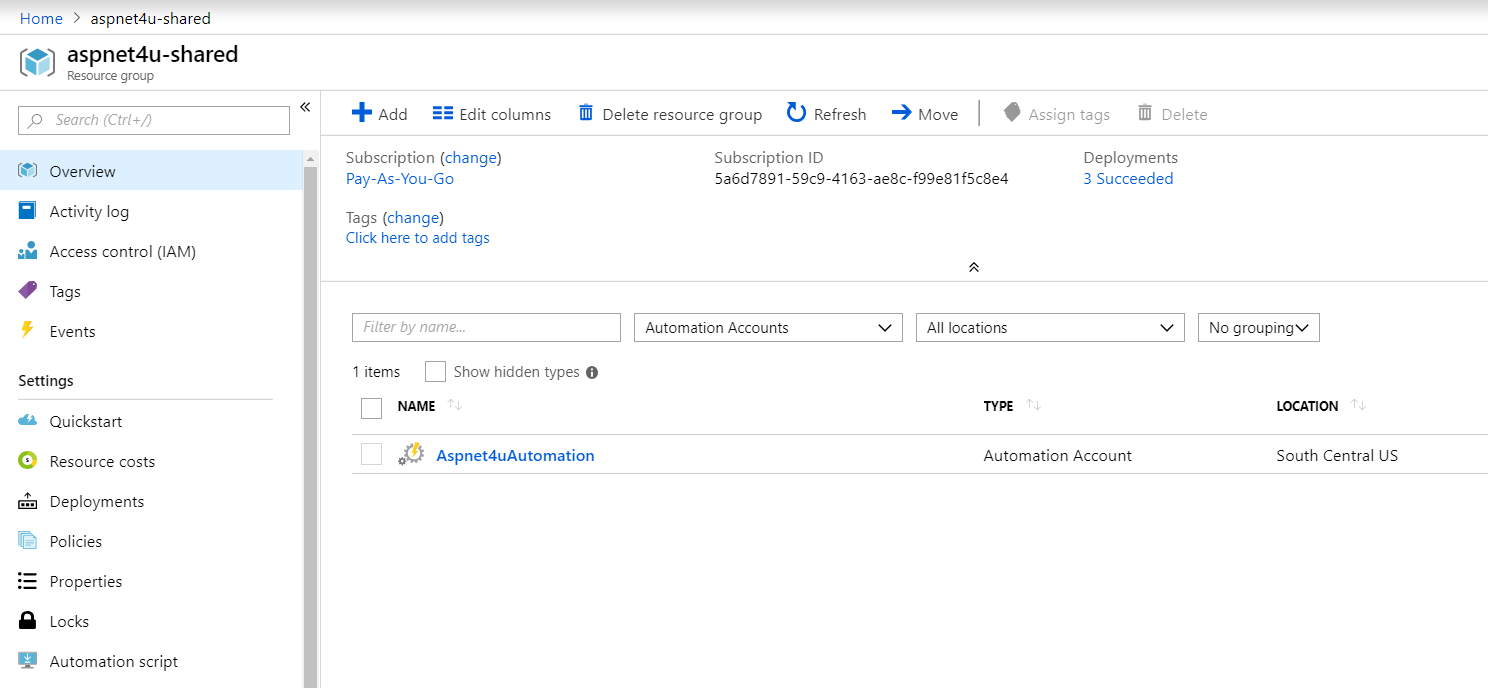The width and height of the screenshot is (1488, 688).
Task: Click the Edit columns icon
Action: tap(443, 113)
